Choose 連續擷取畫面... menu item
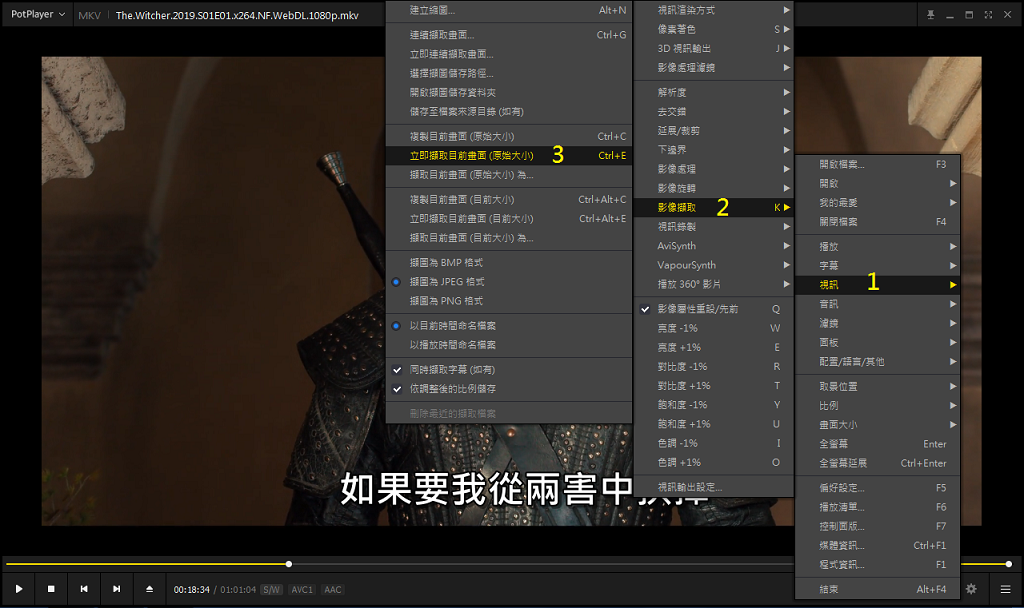1024x608 pixels. 509,35
